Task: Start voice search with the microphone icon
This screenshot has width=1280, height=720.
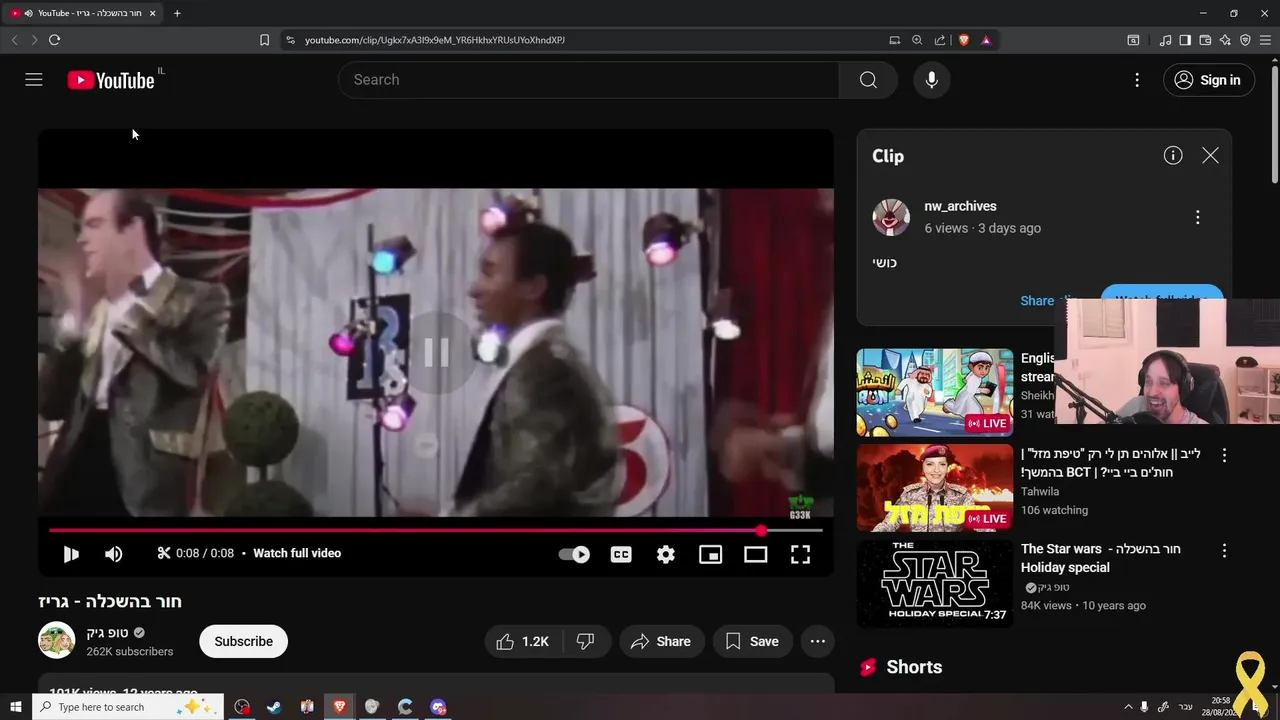Action: (932, 80)
